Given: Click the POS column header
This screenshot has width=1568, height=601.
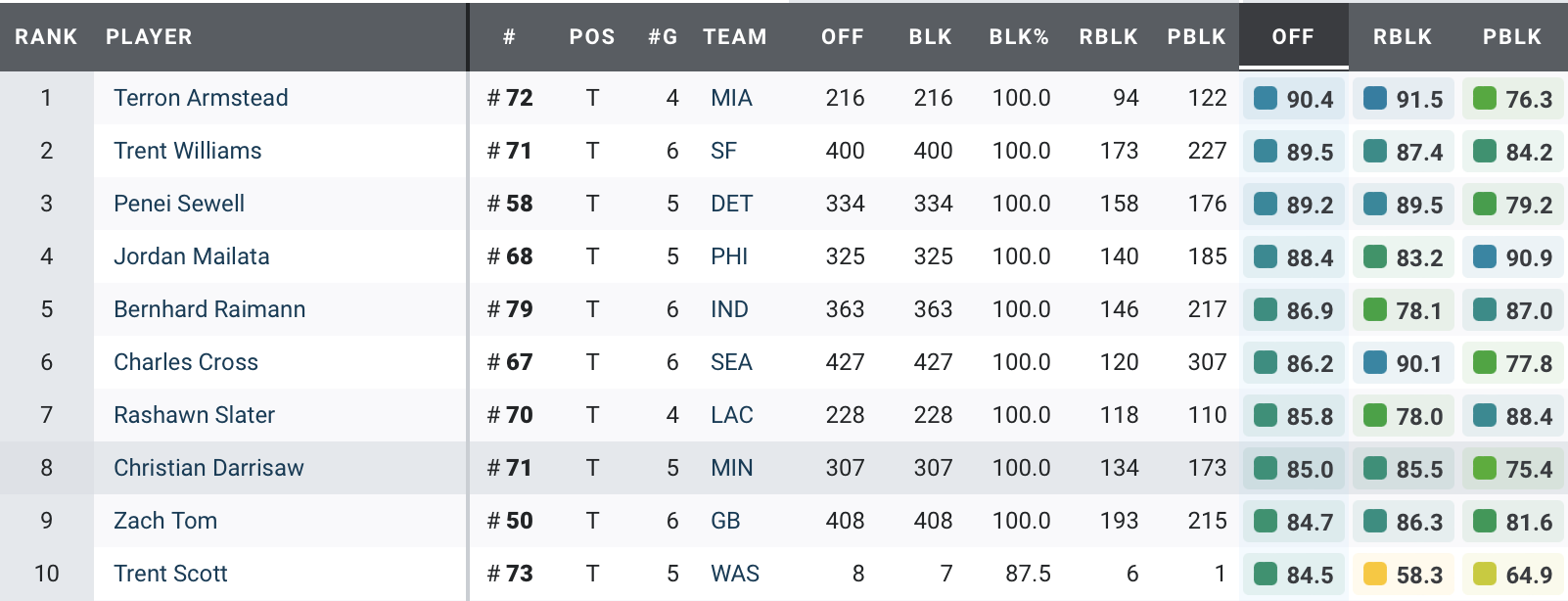Looking at the screenshot, I should click(x=592, y=37).
